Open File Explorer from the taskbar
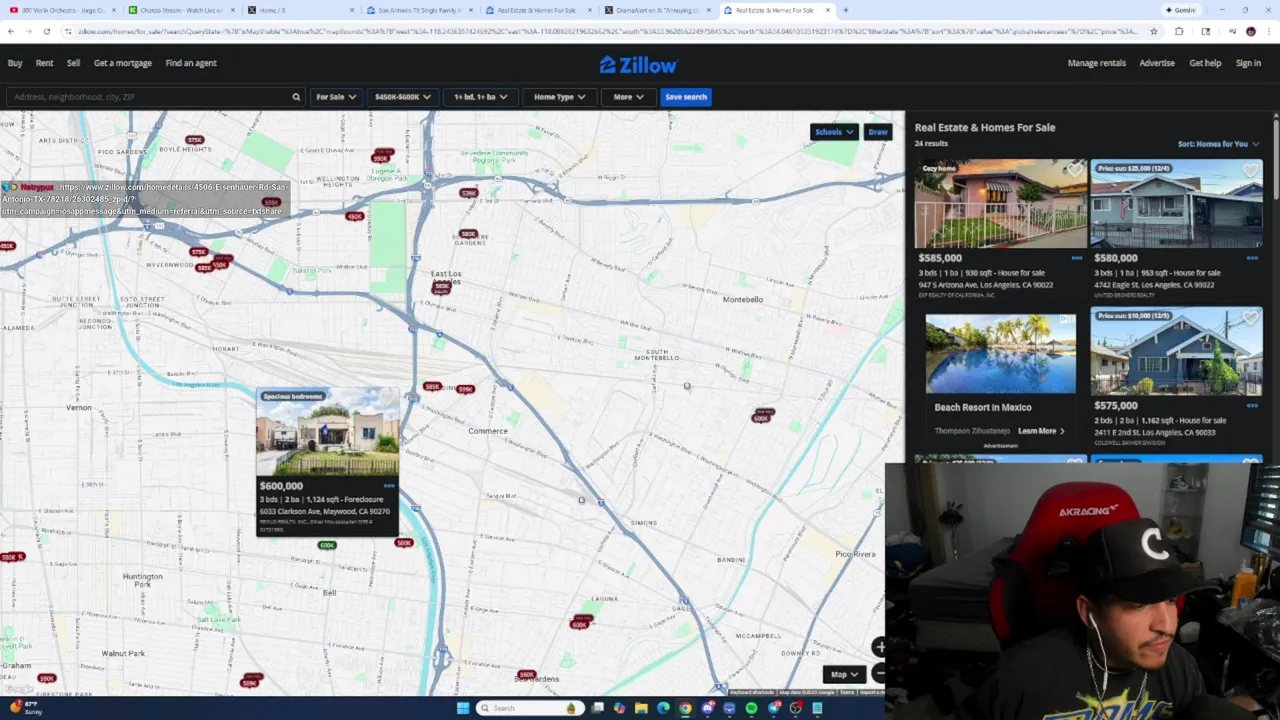Image resolution: width=1280 pixels, height=720 pixels. (641, 708)
